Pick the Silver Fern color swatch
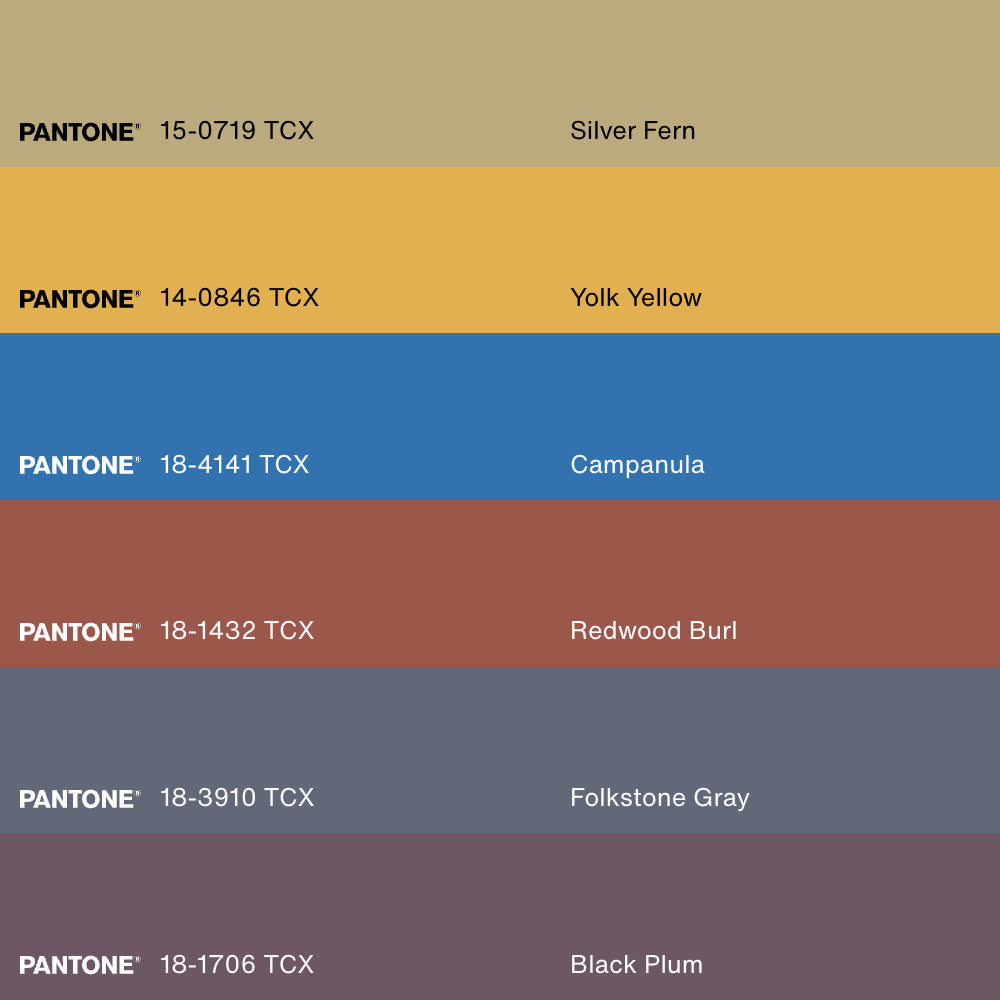The width and height of the screenshot is (1000, 1000). [500, 60]
